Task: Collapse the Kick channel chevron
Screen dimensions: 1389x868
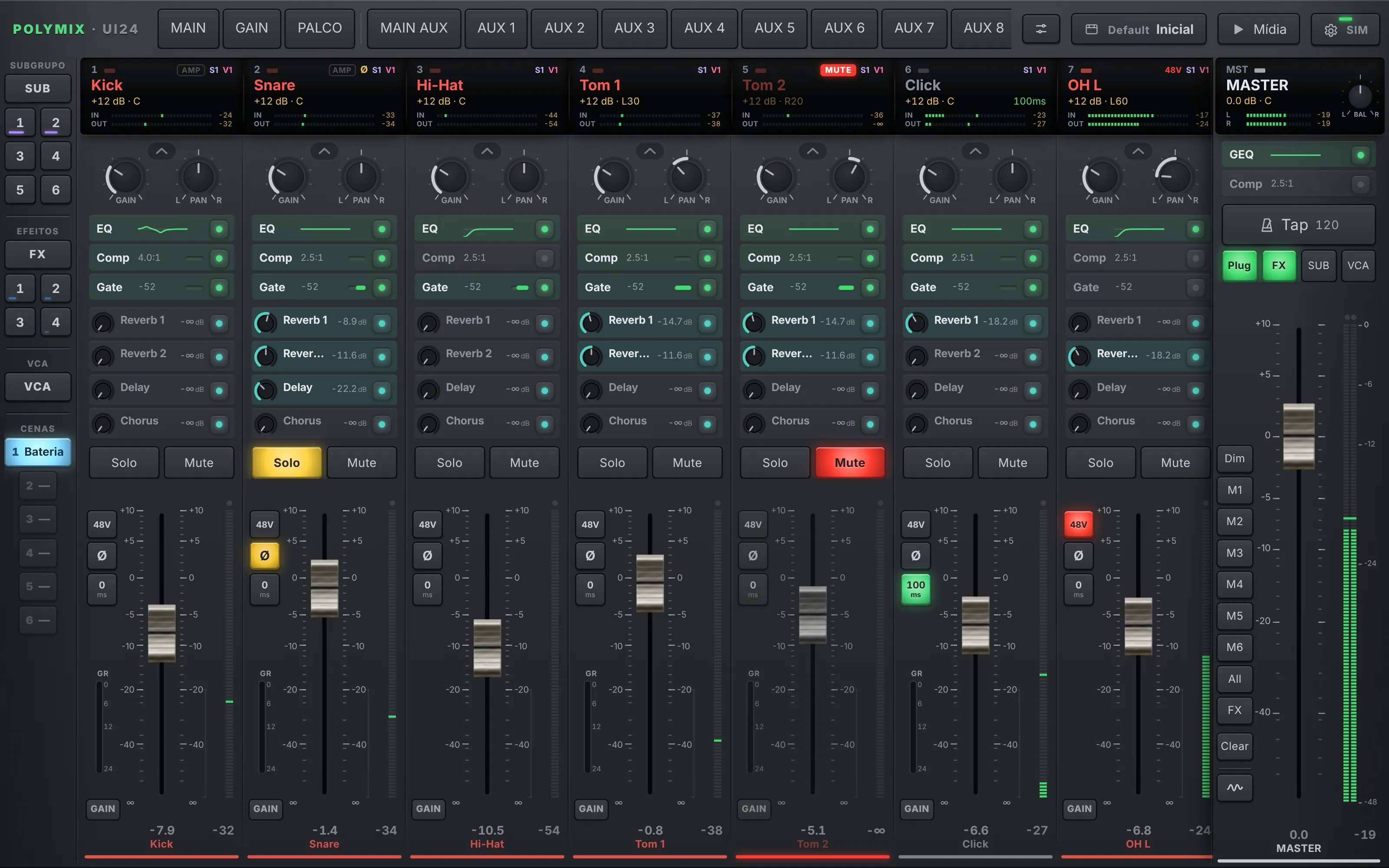Action: [x=162, y=151]
